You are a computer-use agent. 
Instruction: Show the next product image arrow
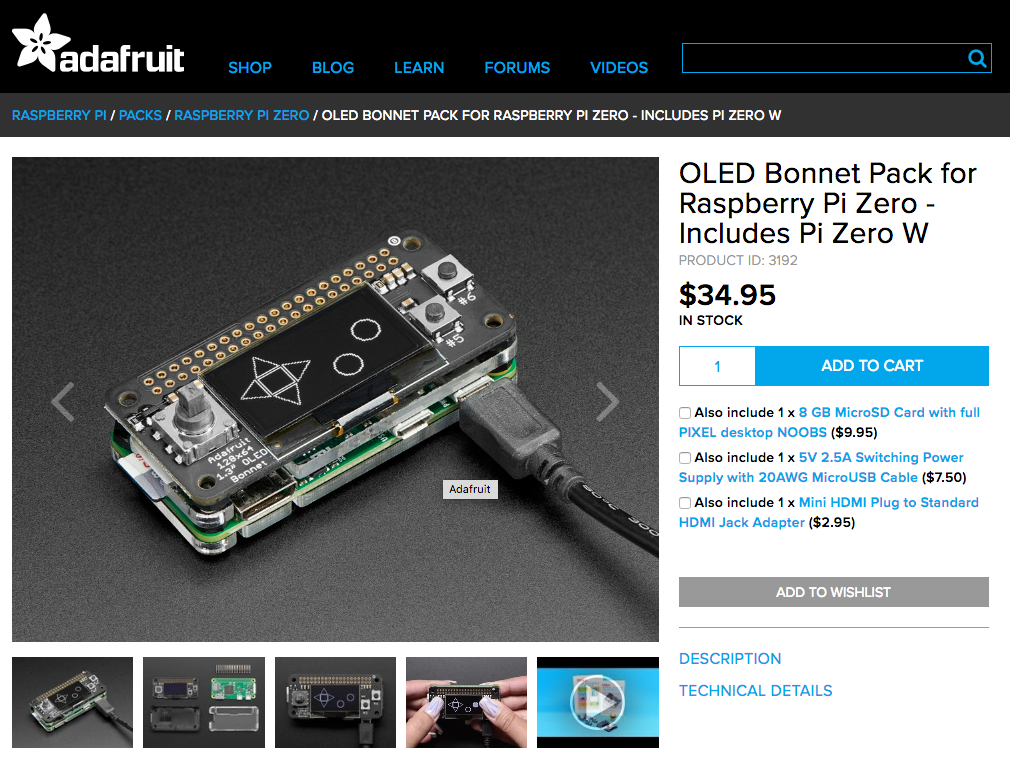tap(607, 402)
